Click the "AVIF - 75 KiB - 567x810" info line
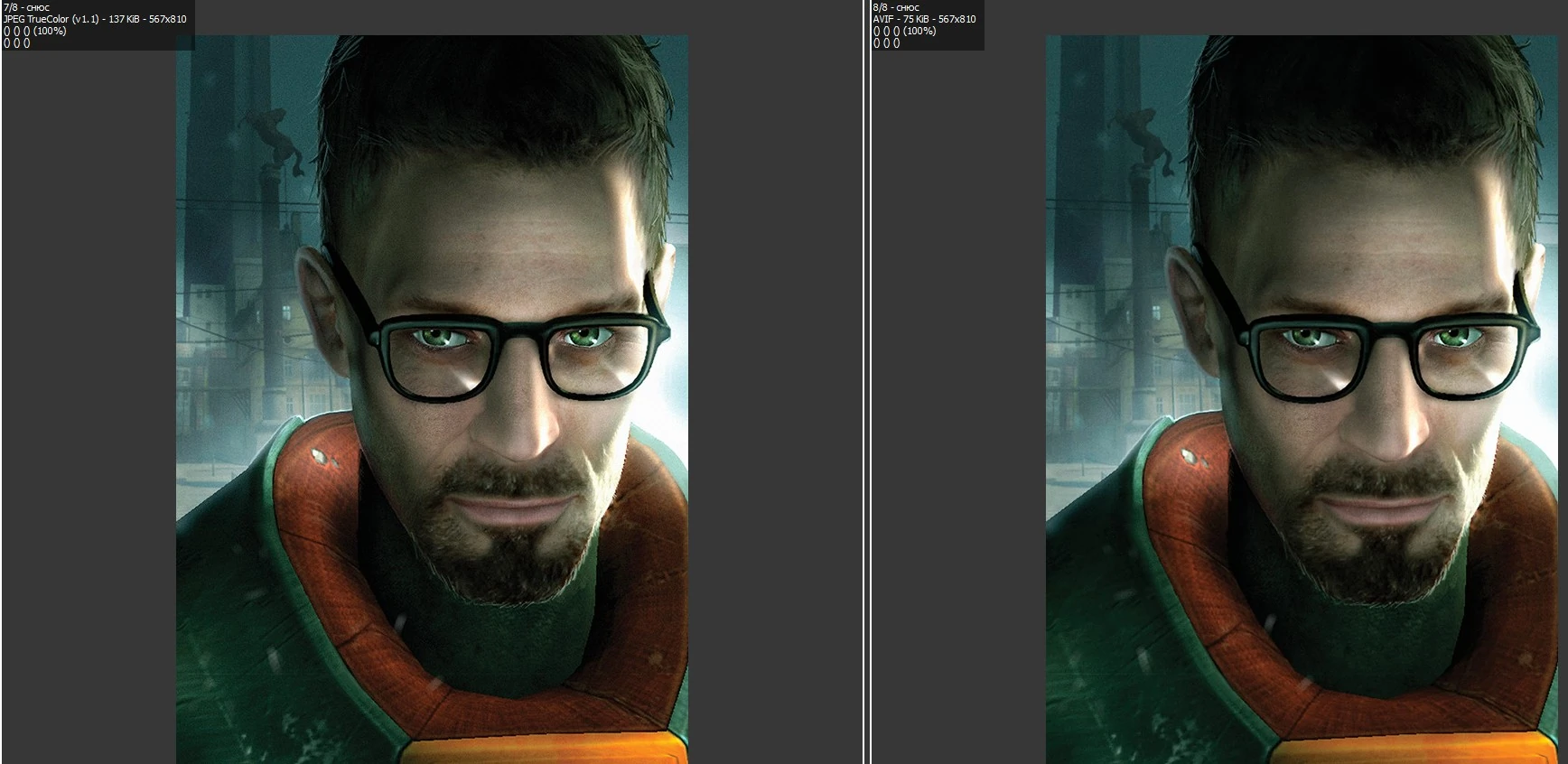The image size is (1568, 764). (x=925, y=19)
